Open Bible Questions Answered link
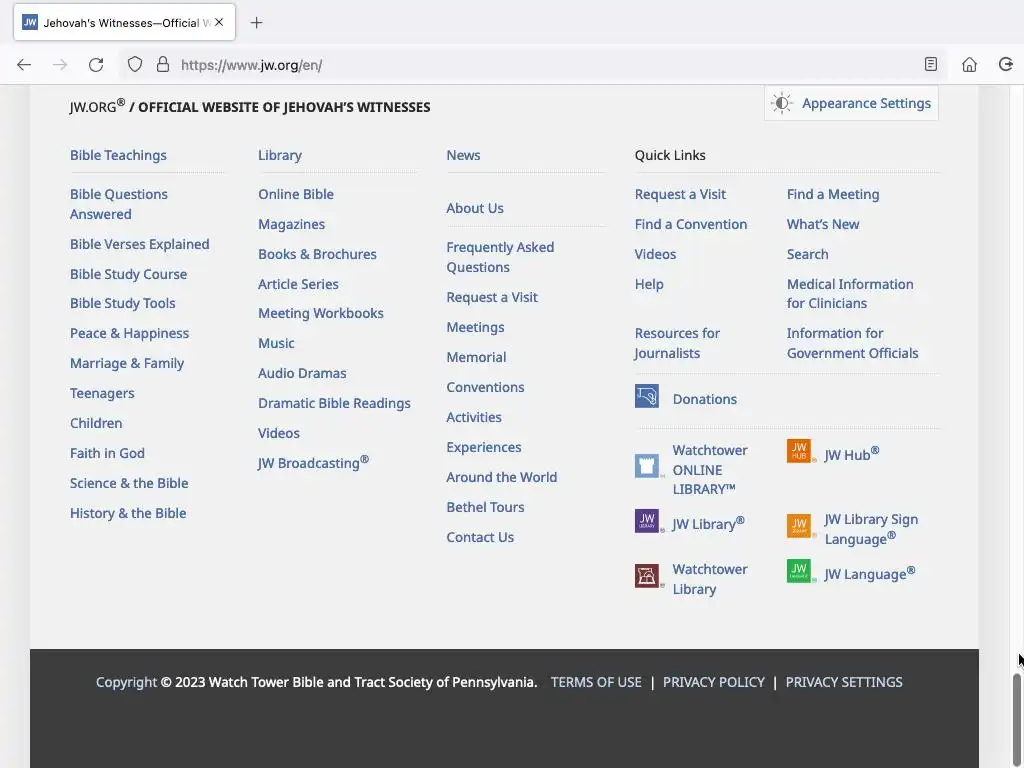The height and width of the screenshot is (768, 1024). [119, 204]
